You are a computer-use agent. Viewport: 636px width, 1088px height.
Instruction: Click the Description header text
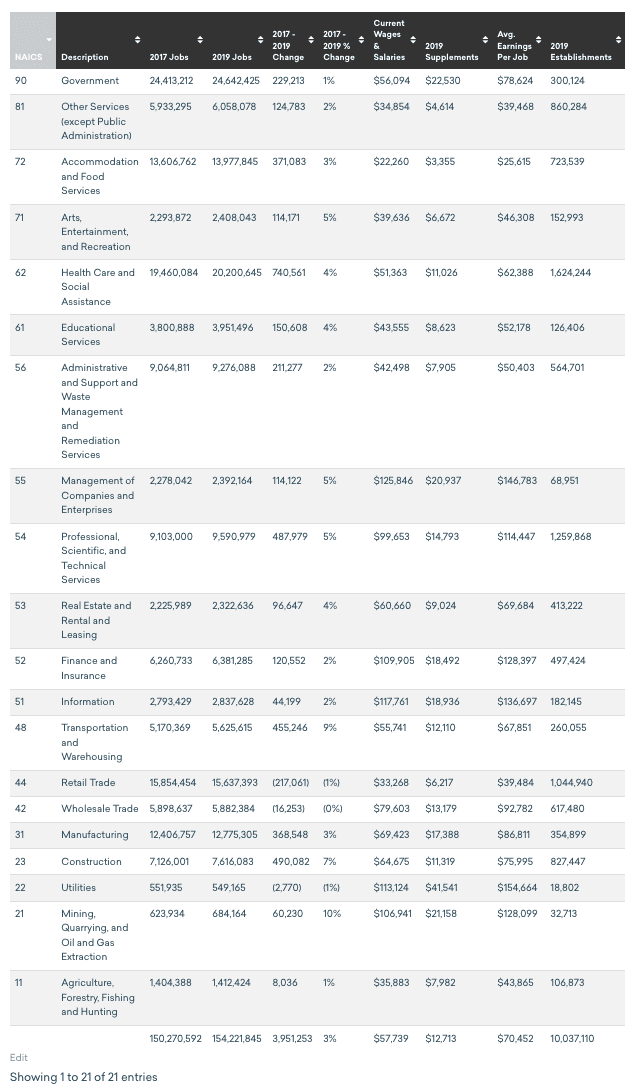(x=85, y=57)
